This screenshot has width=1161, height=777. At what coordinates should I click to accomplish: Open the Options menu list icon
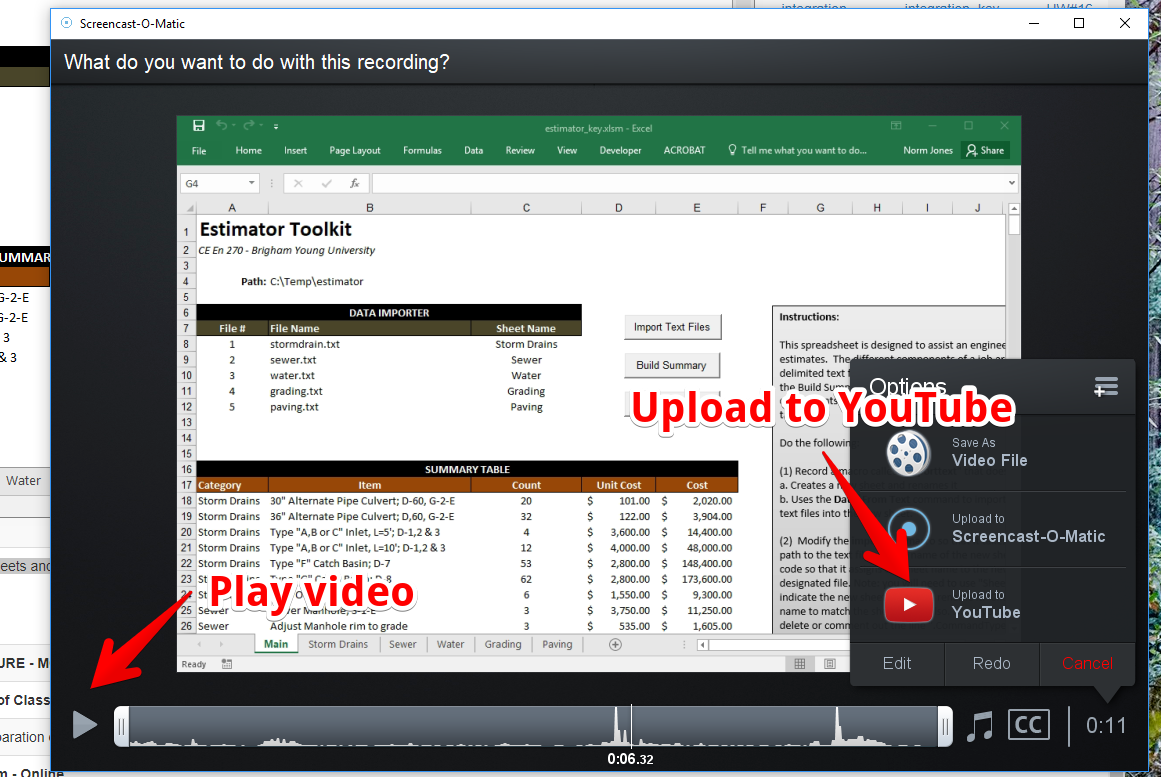point(1105,386)
